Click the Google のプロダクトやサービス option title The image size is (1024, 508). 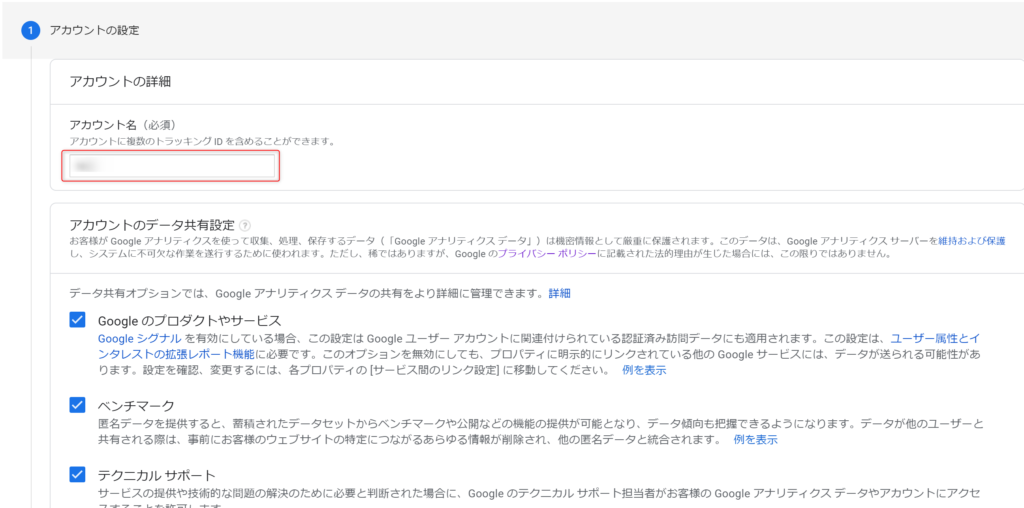[x=189, y=321]
